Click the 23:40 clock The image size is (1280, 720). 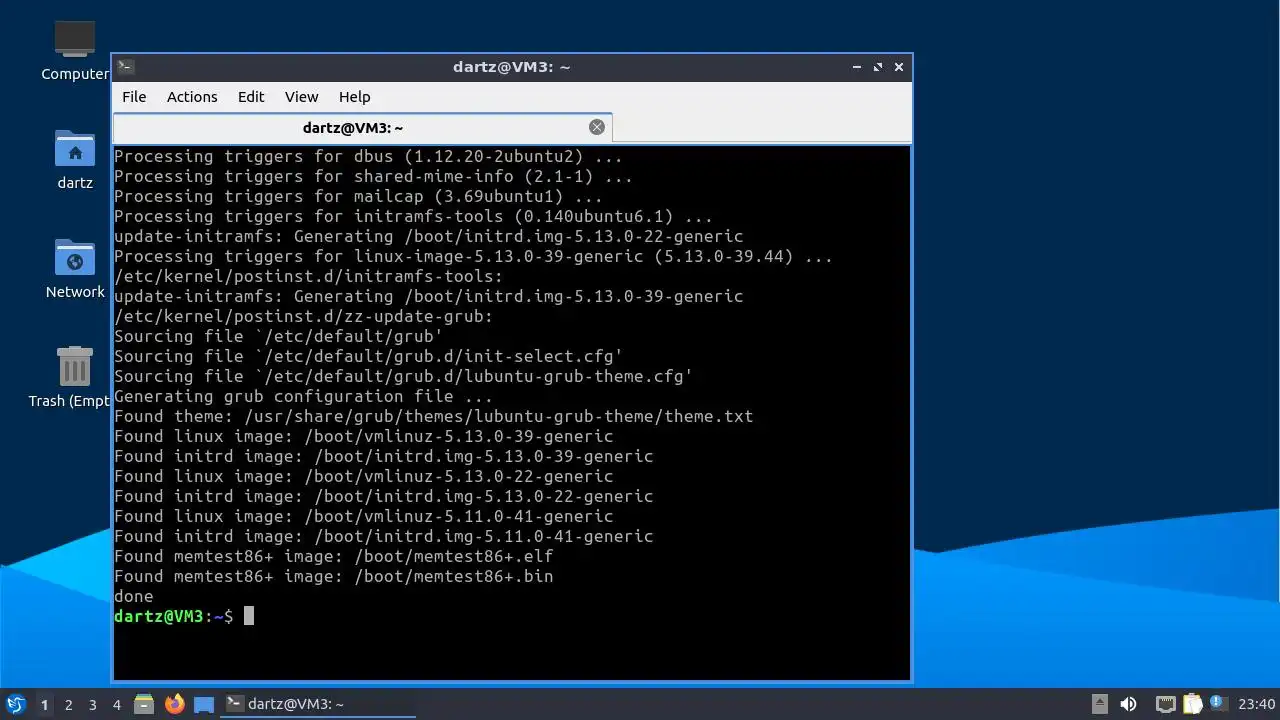point(1257,704)
